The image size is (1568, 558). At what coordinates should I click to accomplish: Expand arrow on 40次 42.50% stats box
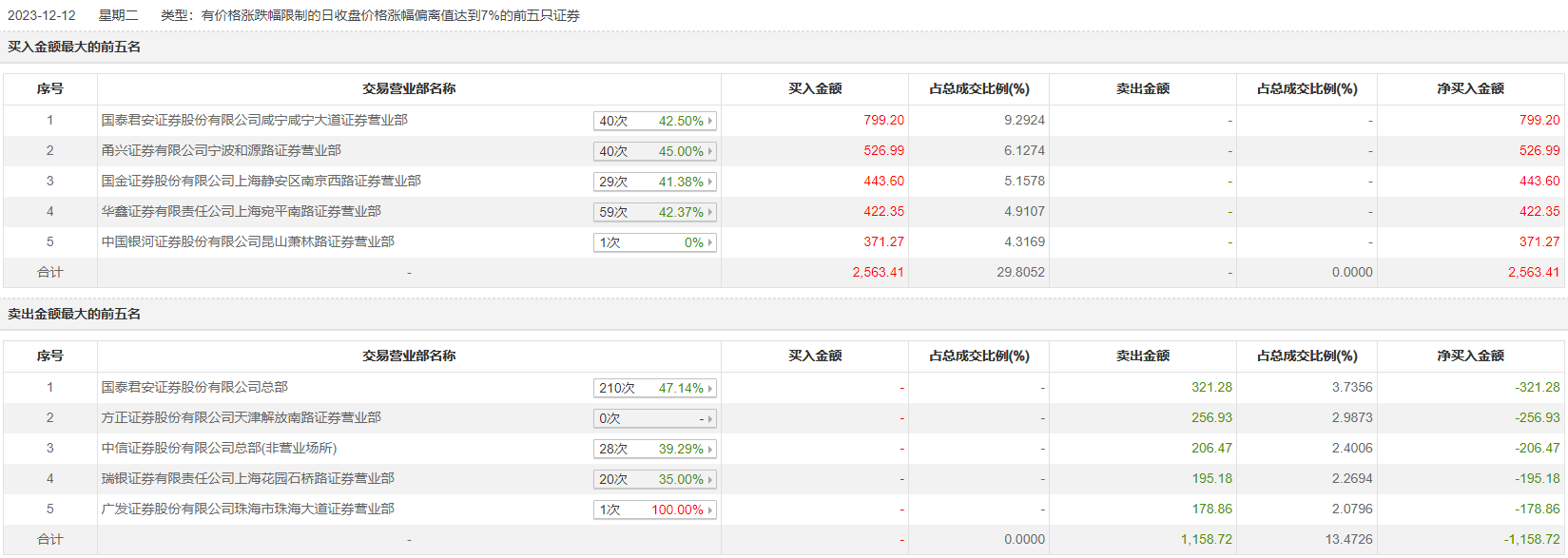[x=710, y=121]
